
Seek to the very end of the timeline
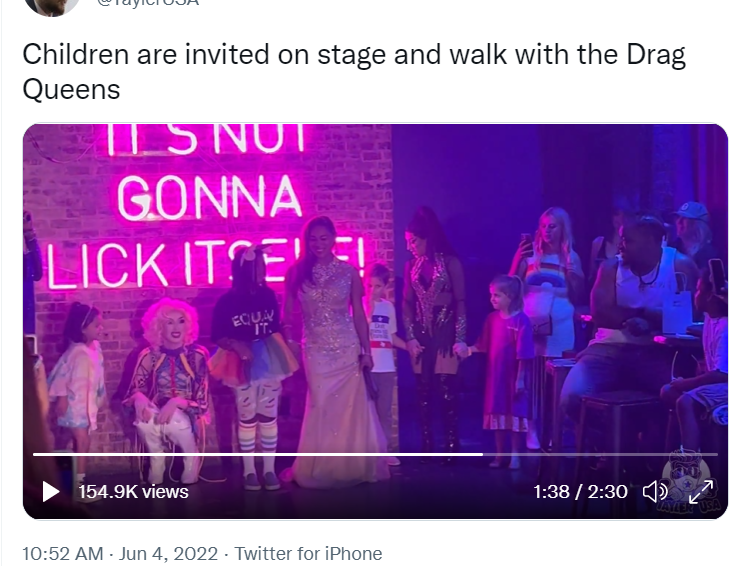717,454
